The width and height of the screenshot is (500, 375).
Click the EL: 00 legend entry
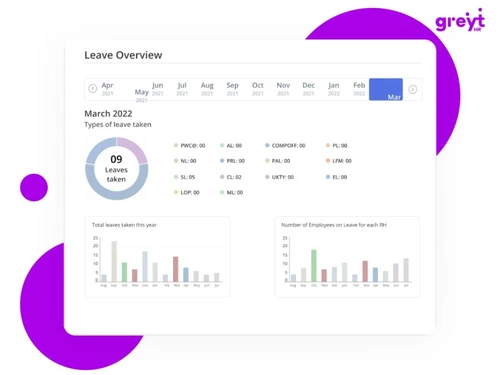(336, 177)
